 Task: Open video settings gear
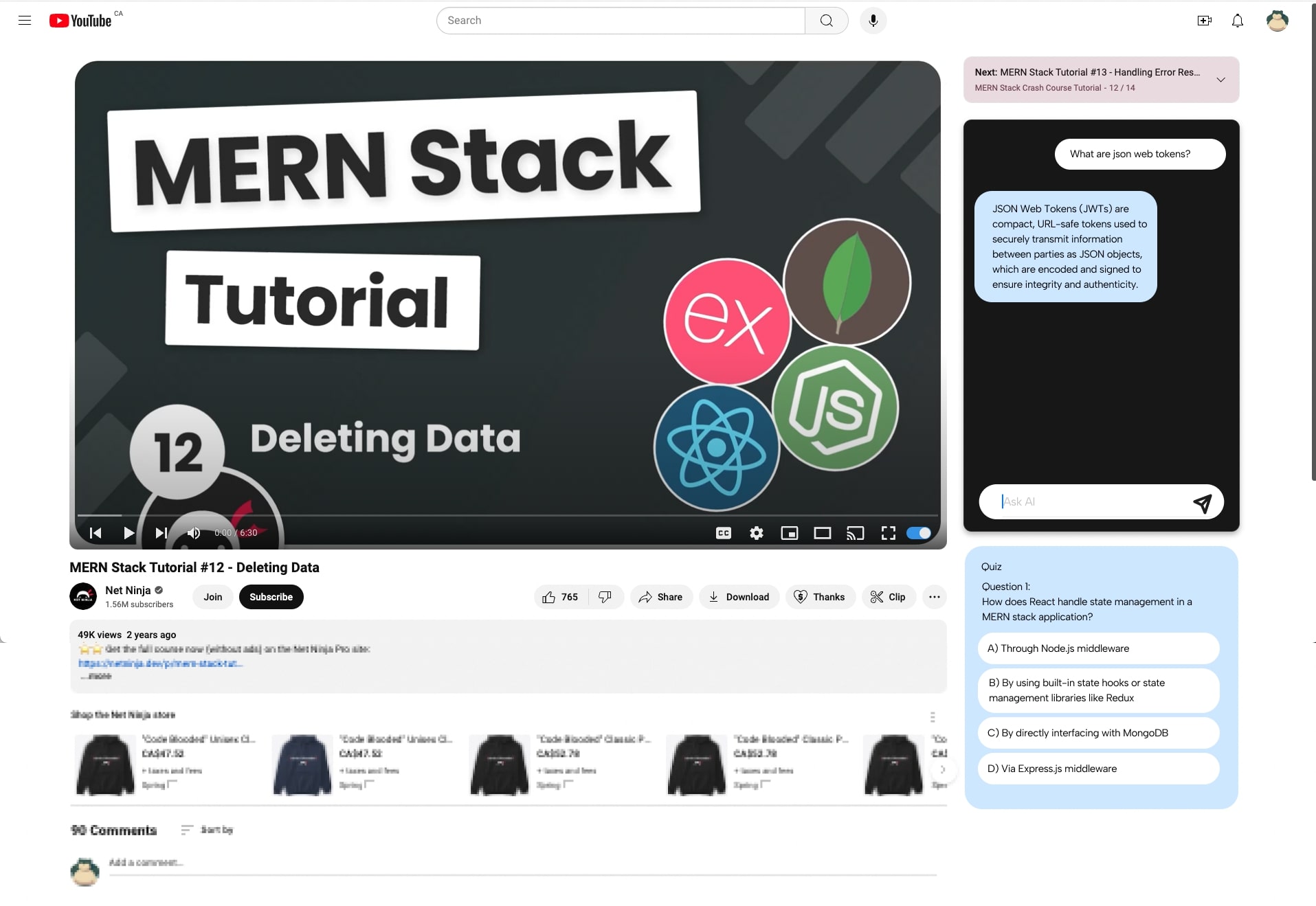pyautogui.click(x=756, y=533)
